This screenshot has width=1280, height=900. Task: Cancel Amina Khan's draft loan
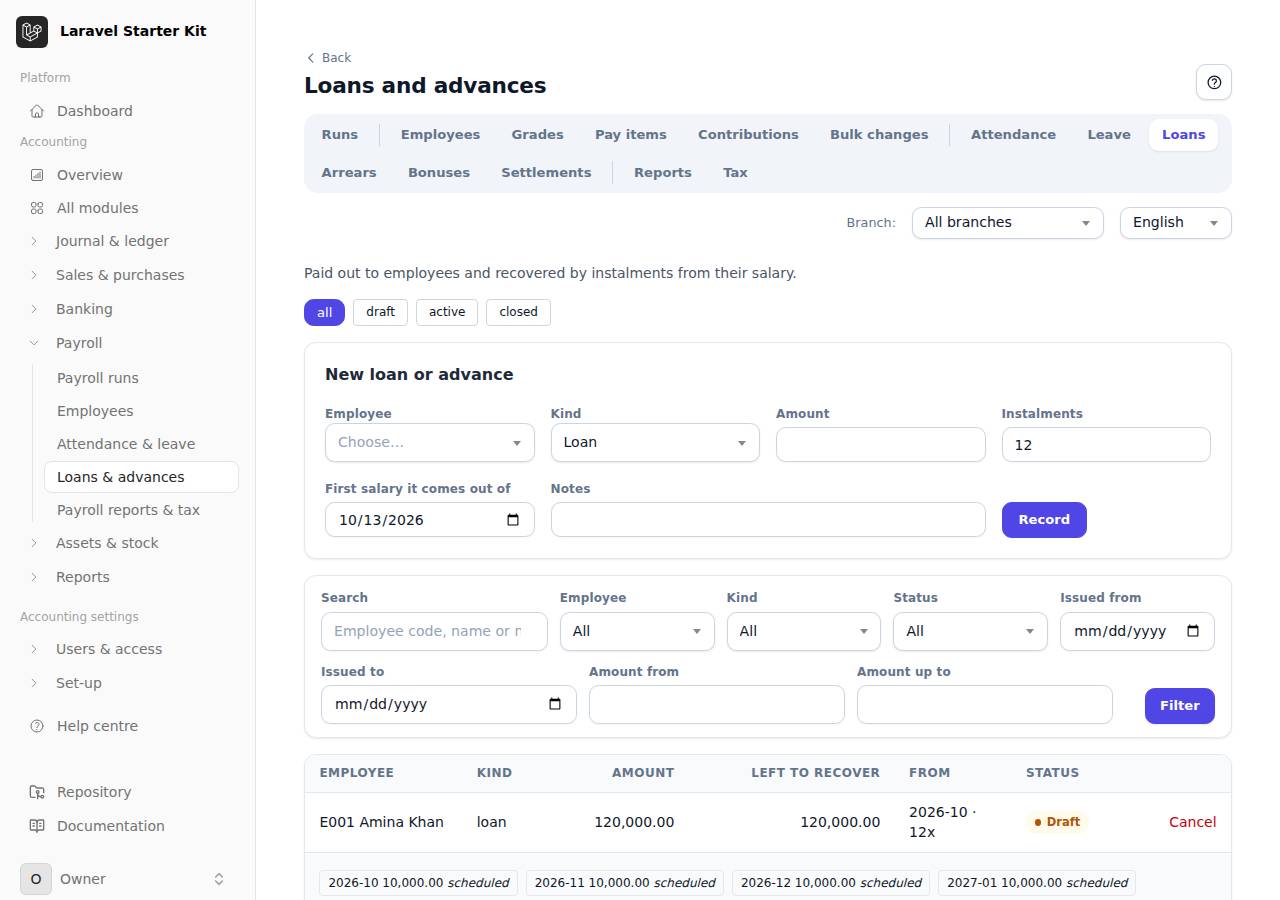pos(1192,822)
